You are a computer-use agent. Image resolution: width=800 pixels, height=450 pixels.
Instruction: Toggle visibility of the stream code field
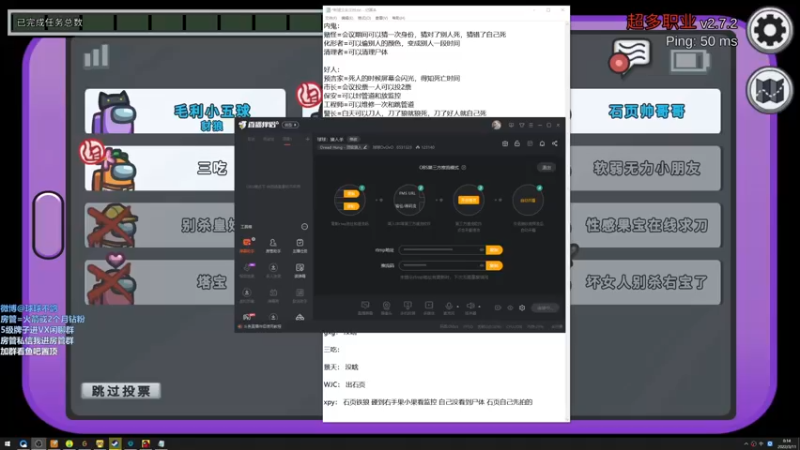(x=481, y=266)
